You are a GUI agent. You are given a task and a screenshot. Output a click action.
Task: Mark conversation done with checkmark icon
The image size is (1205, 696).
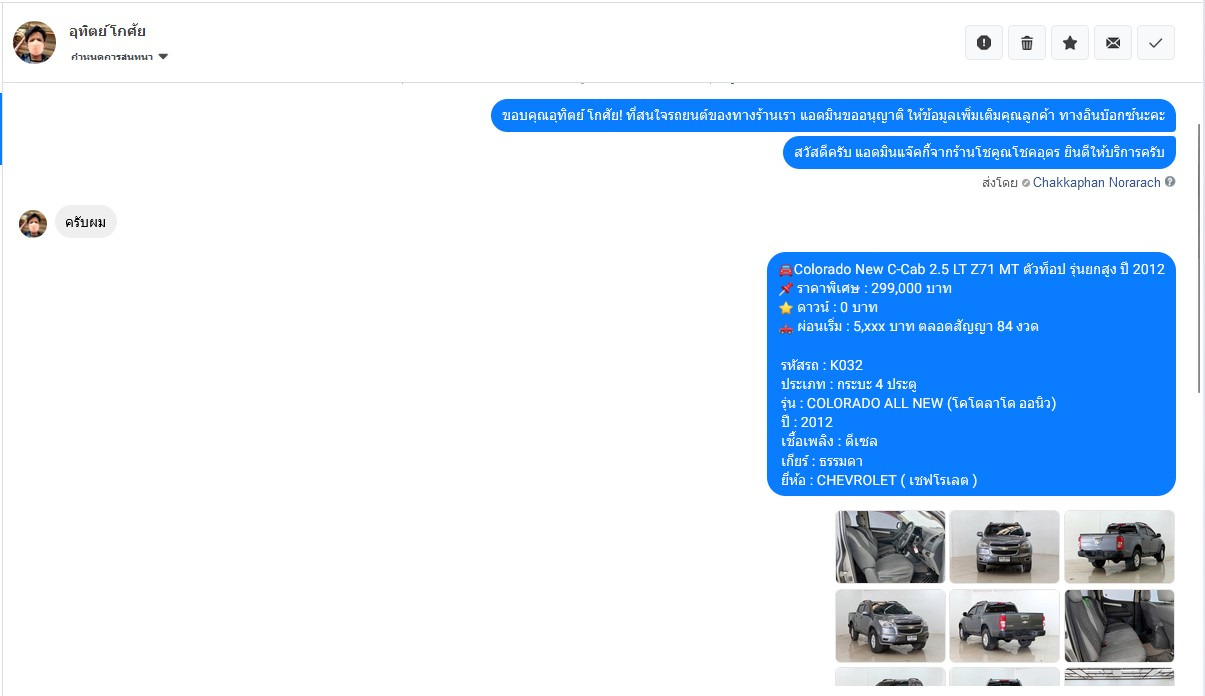[x=1156, y=43]
